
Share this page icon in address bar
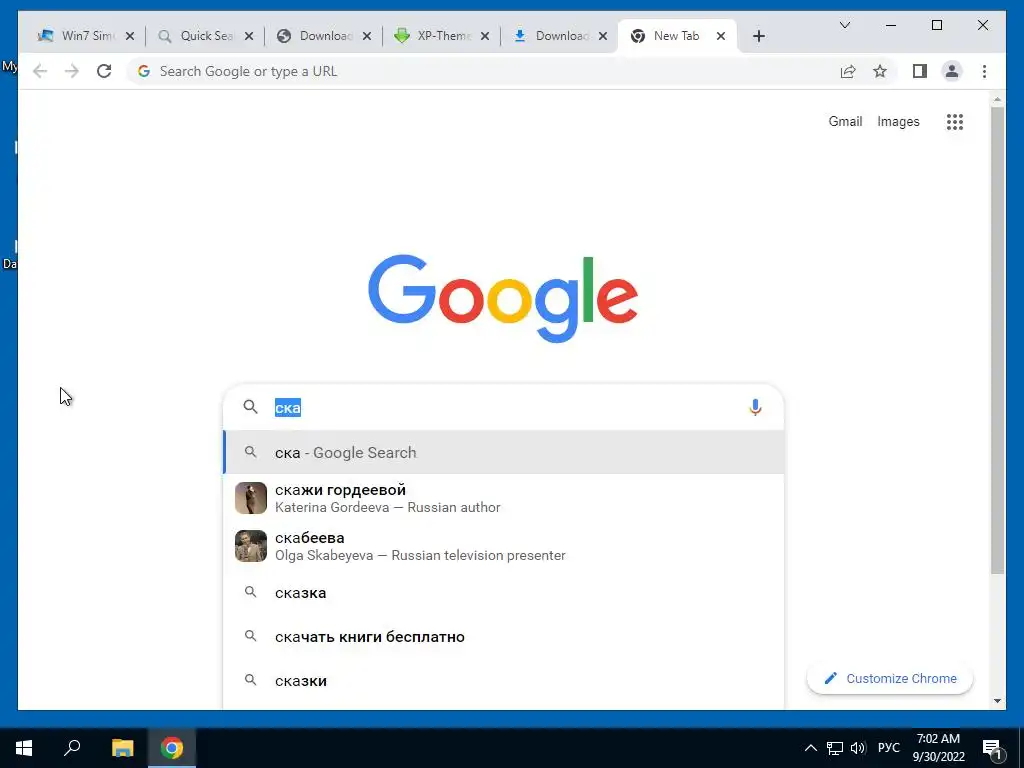tap(848, 71)
